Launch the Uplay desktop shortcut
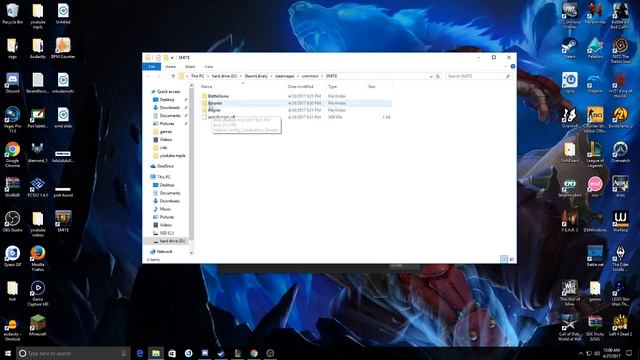 click(x=569, y=83)
